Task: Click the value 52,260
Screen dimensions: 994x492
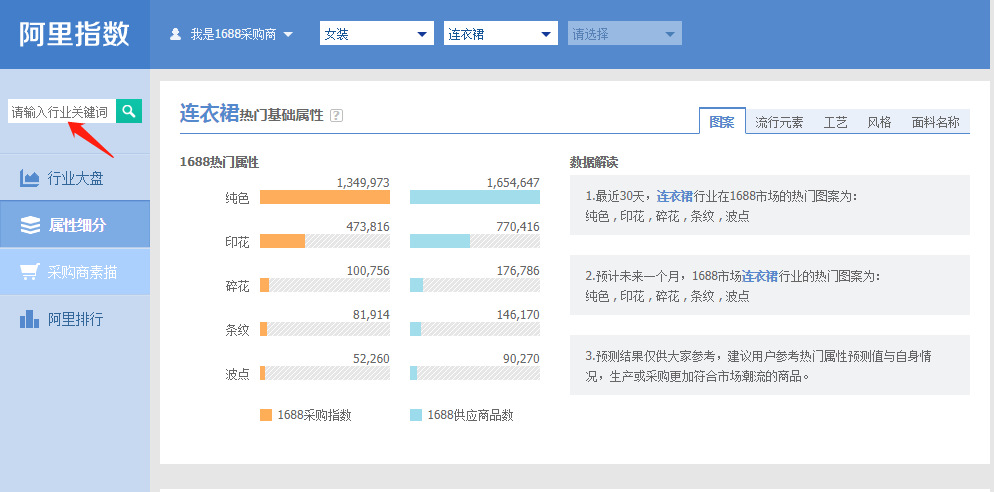Action: [x=371, y=358]
